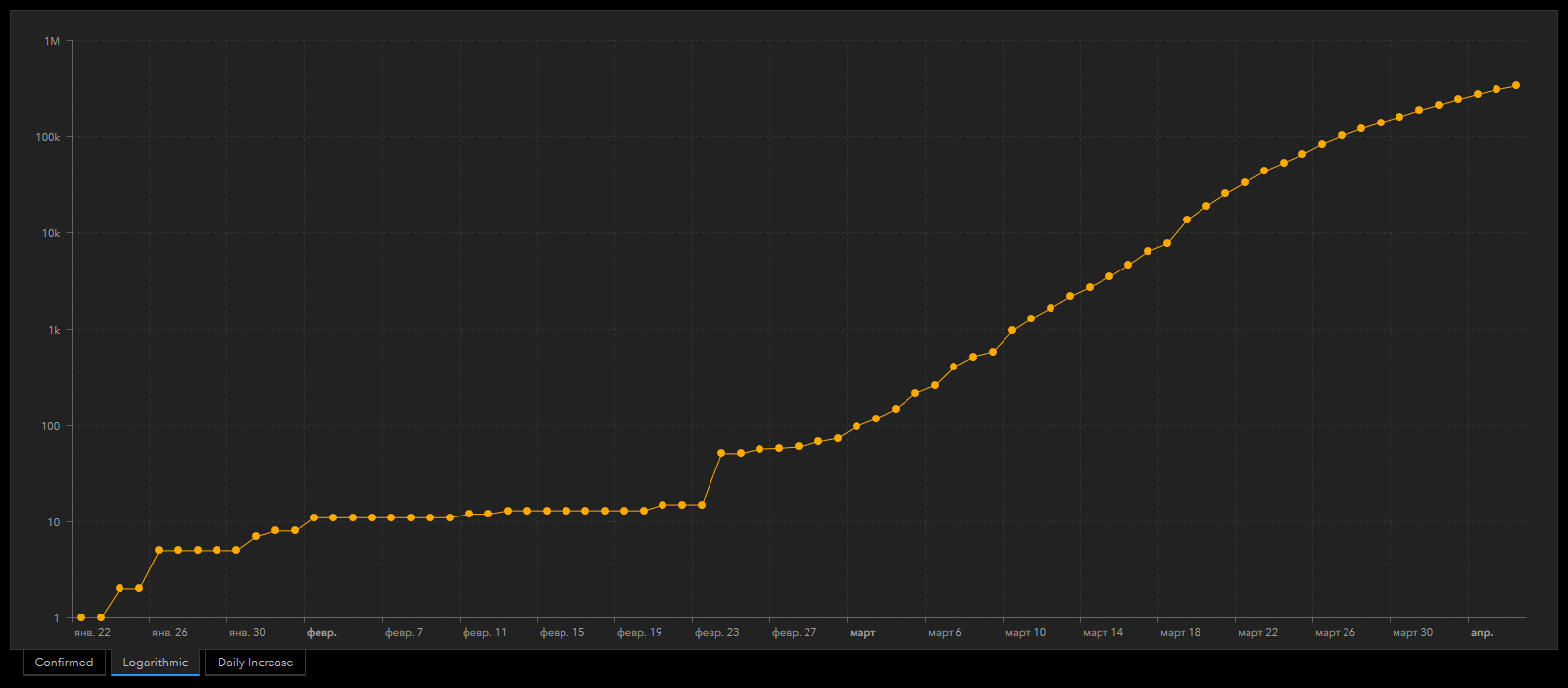The height and width of the screenshot is (688, 1568).
Task: Click the '1M' y-axis label
Action: (52, 41)
